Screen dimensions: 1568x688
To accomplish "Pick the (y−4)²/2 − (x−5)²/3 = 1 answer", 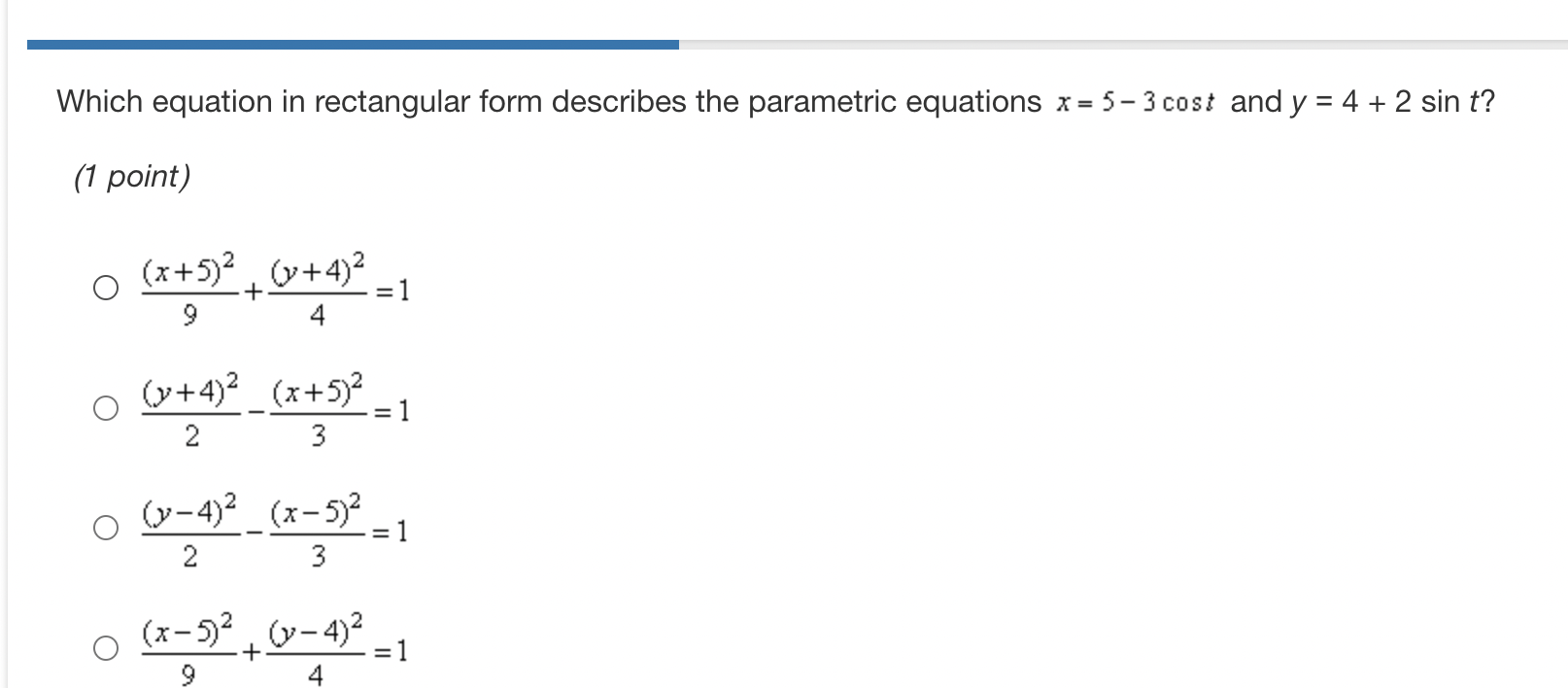I will (x=106, y=530).
